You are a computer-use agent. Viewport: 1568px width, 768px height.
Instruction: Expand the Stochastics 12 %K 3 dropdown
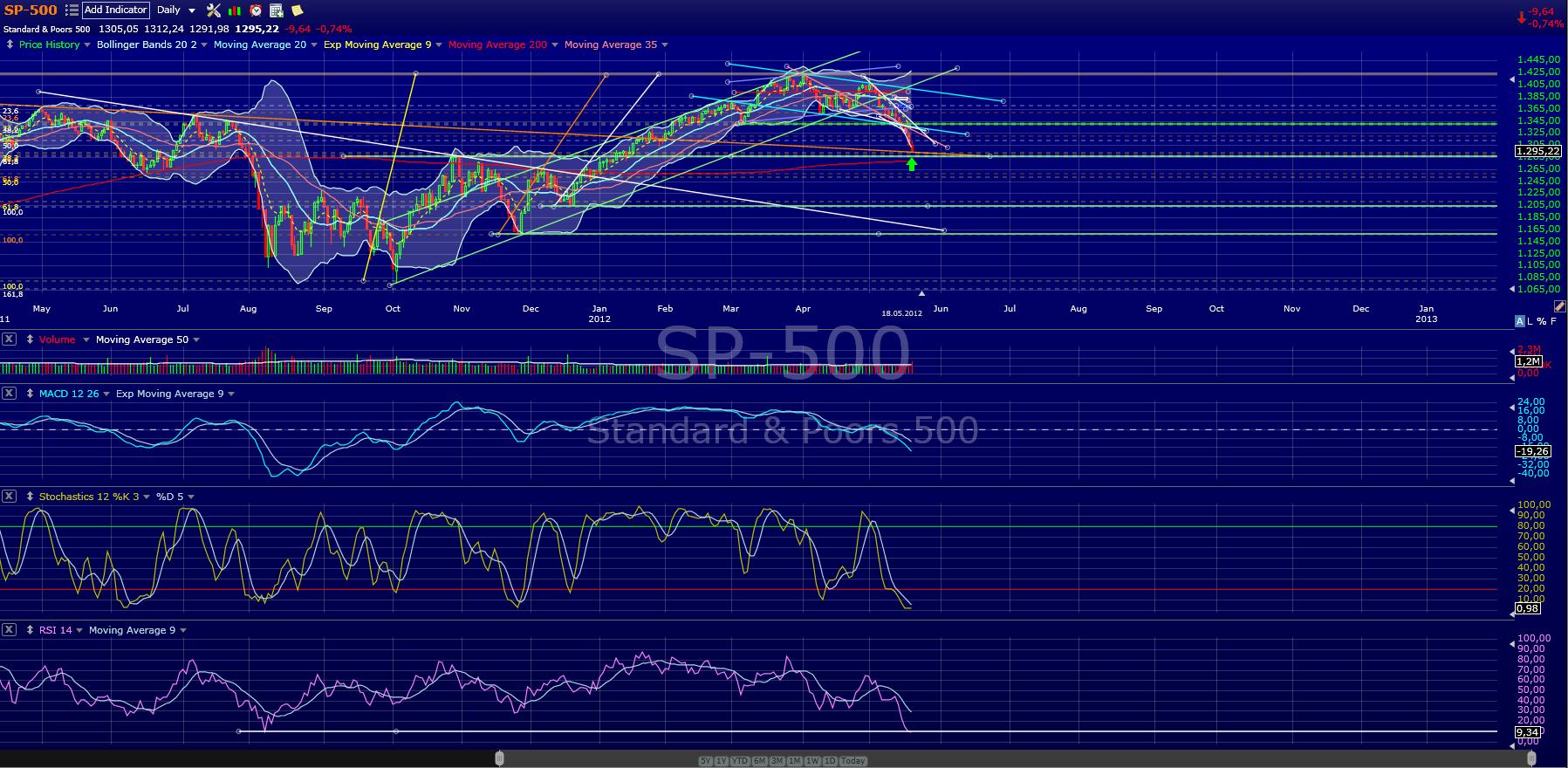[x=147, y=497]
